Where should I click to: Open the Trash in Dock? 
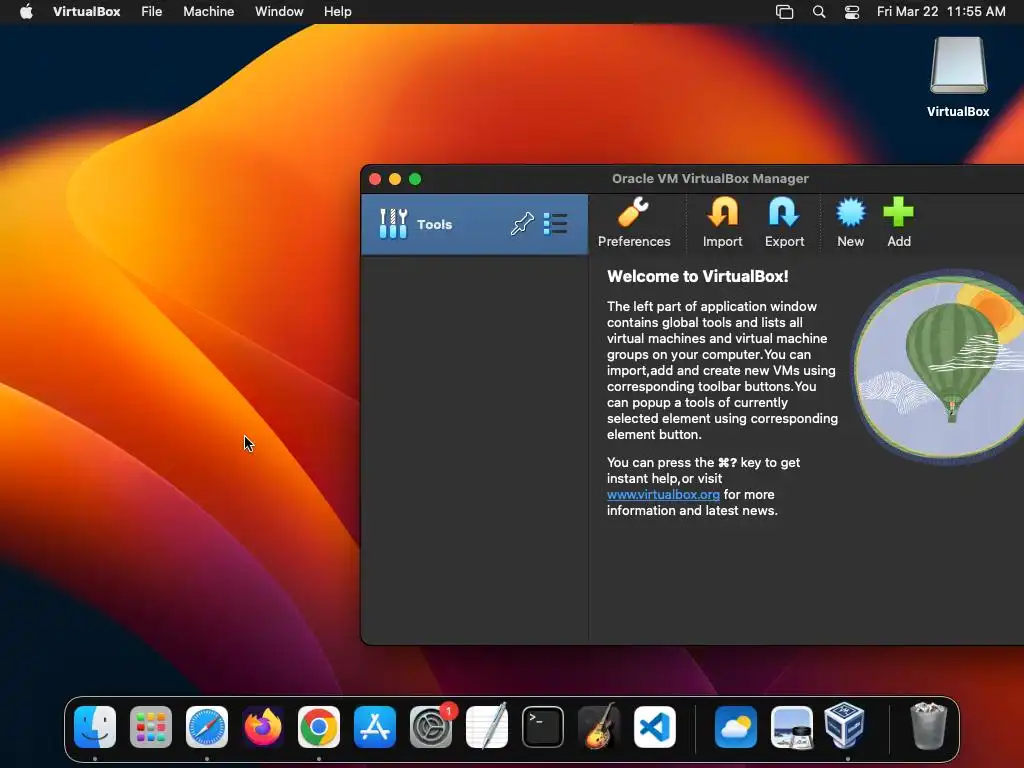point(928,726)
